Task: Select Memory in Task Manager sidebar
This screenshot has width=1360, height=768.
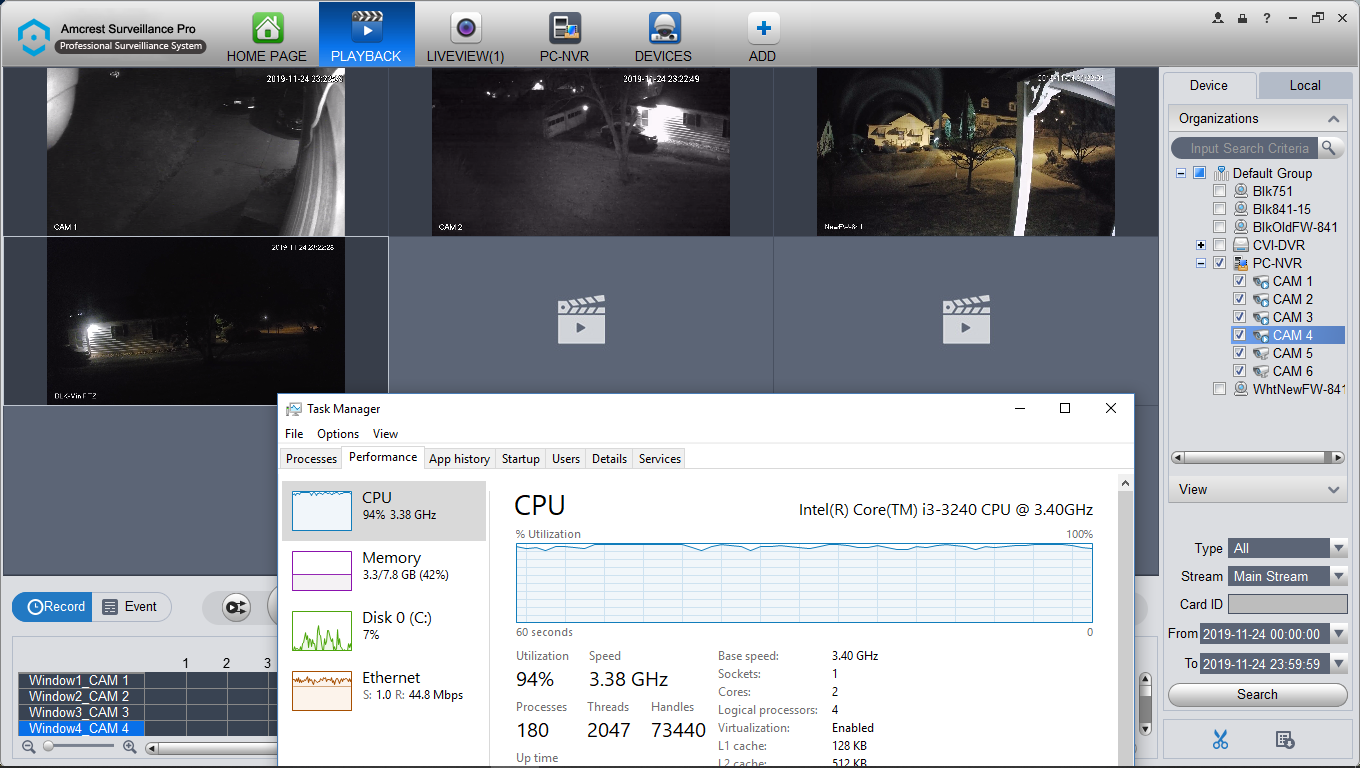Action: click(384, 570)
